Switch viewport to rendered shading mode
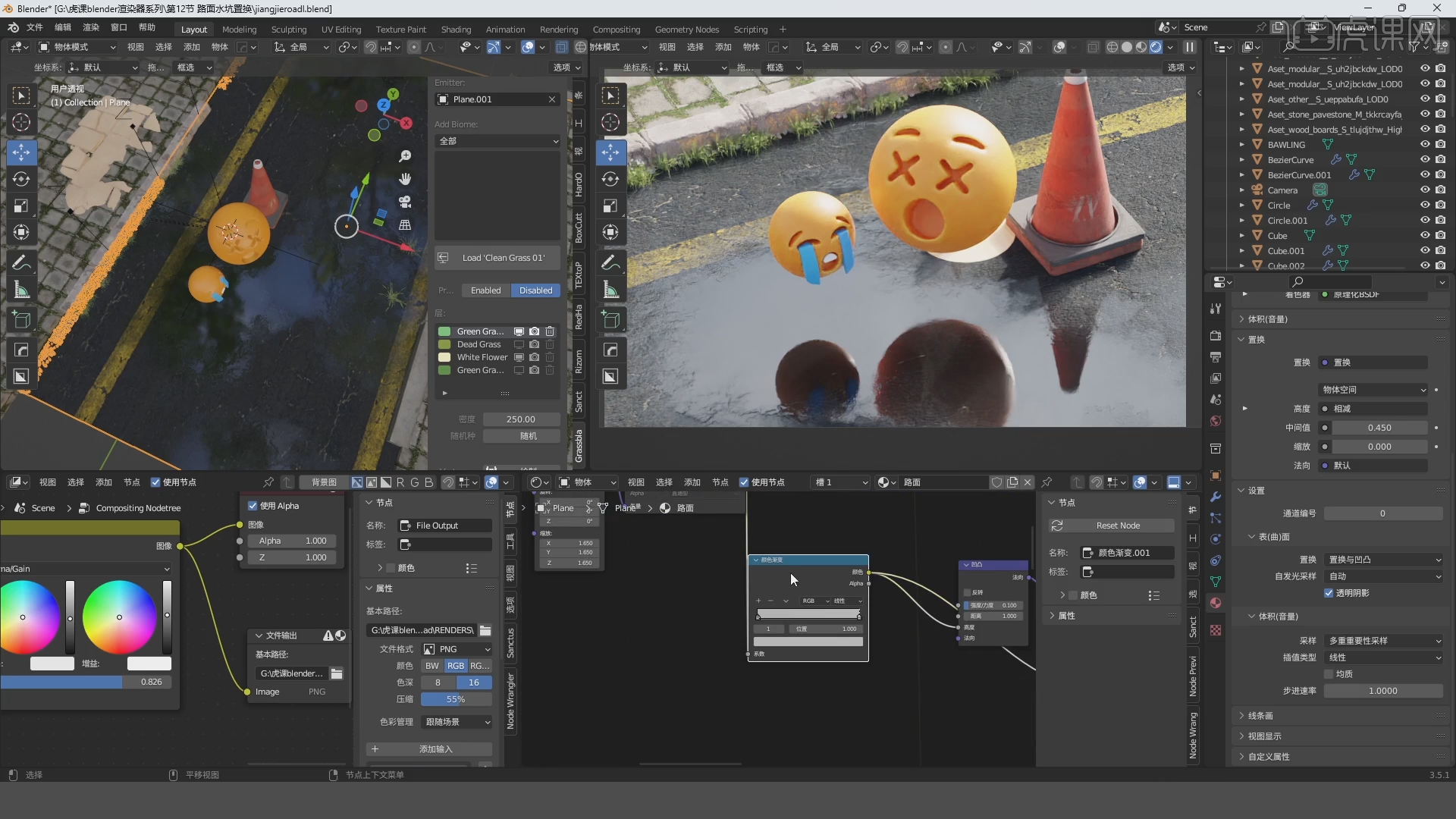This screenshot has height=819, width=1456. (1156, 46)
